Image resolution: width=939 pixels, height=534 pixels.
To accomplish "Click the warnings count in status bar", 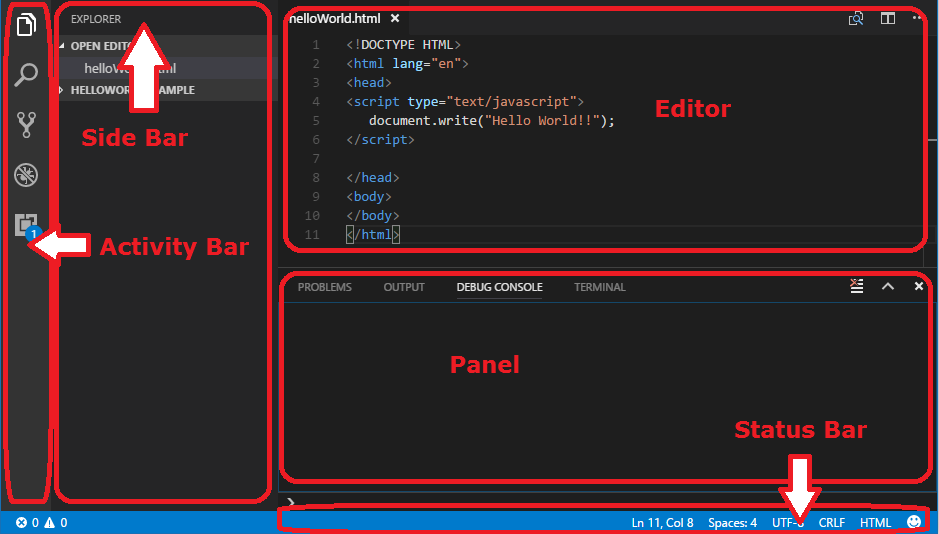I will pos(56,523).
